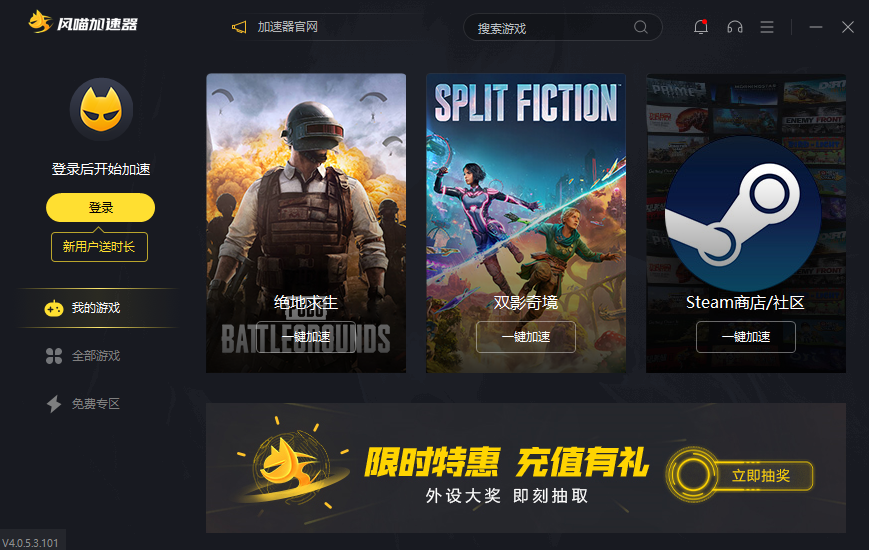Click 新用户送时长 promo button
Viewport: 869px width, 550px height.
coord(99,247)
